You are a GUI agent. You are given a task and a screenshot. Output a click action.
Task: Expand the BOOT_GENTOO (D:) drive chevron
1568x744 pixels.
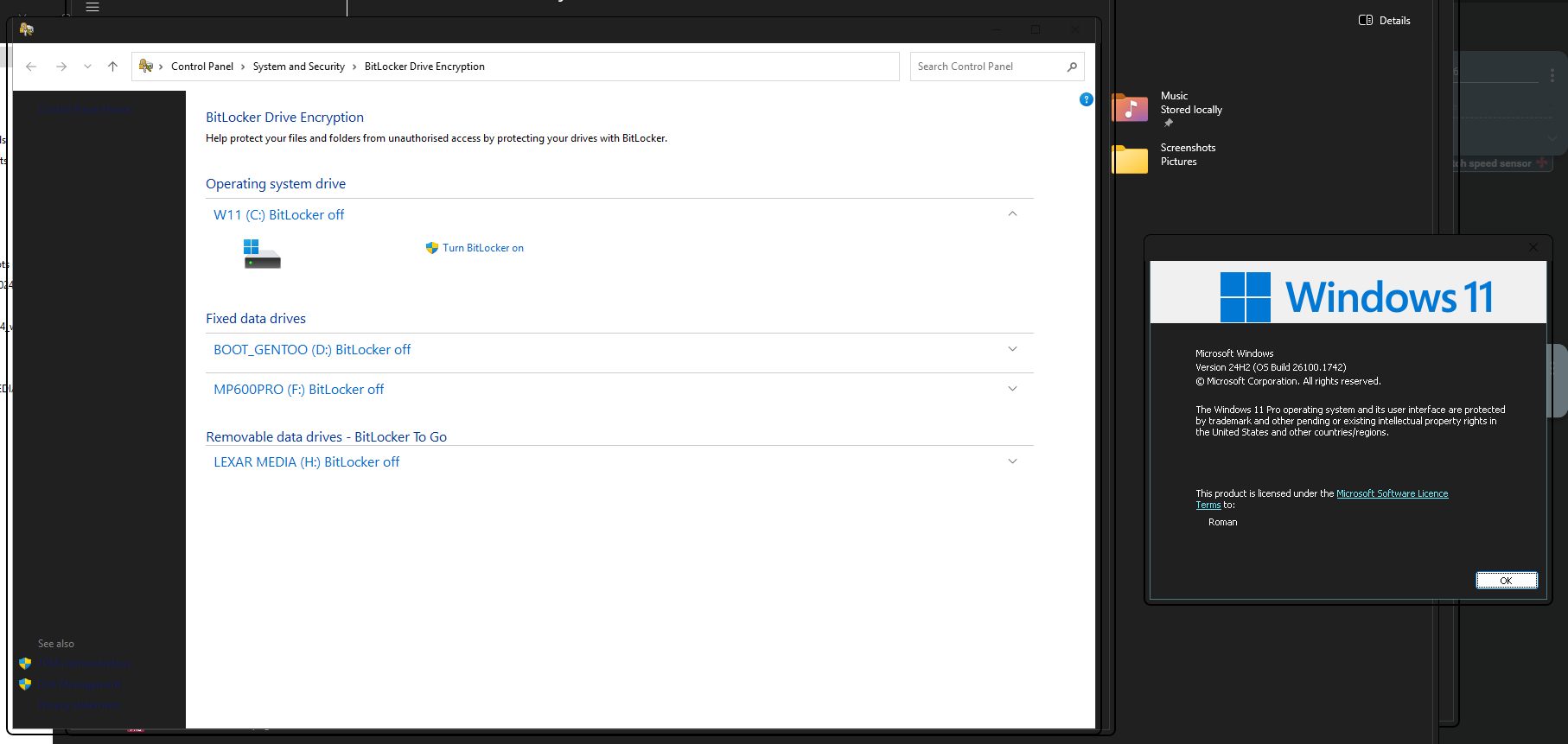[1012, 349]
